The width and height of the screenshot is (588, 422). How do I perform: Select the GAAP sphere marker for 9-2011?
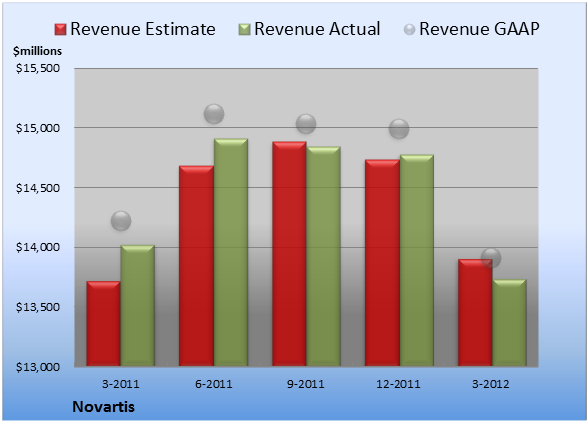tap(306, 124)
